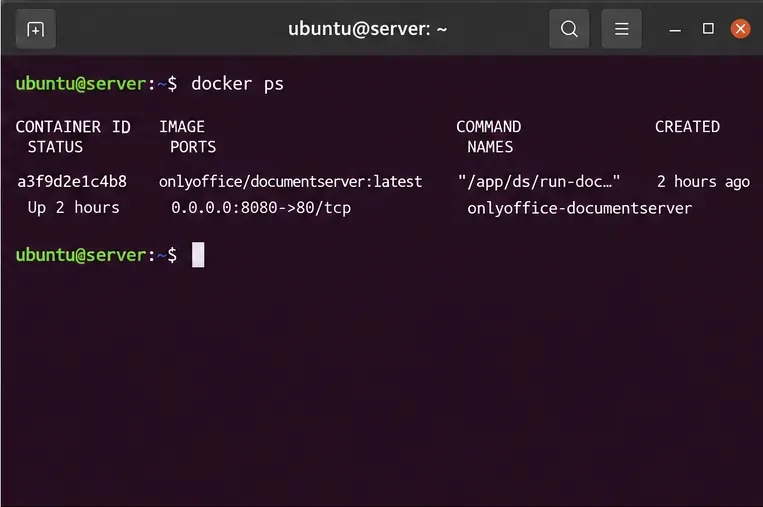
Task: Minimize the terminal window
Action: 675,30
